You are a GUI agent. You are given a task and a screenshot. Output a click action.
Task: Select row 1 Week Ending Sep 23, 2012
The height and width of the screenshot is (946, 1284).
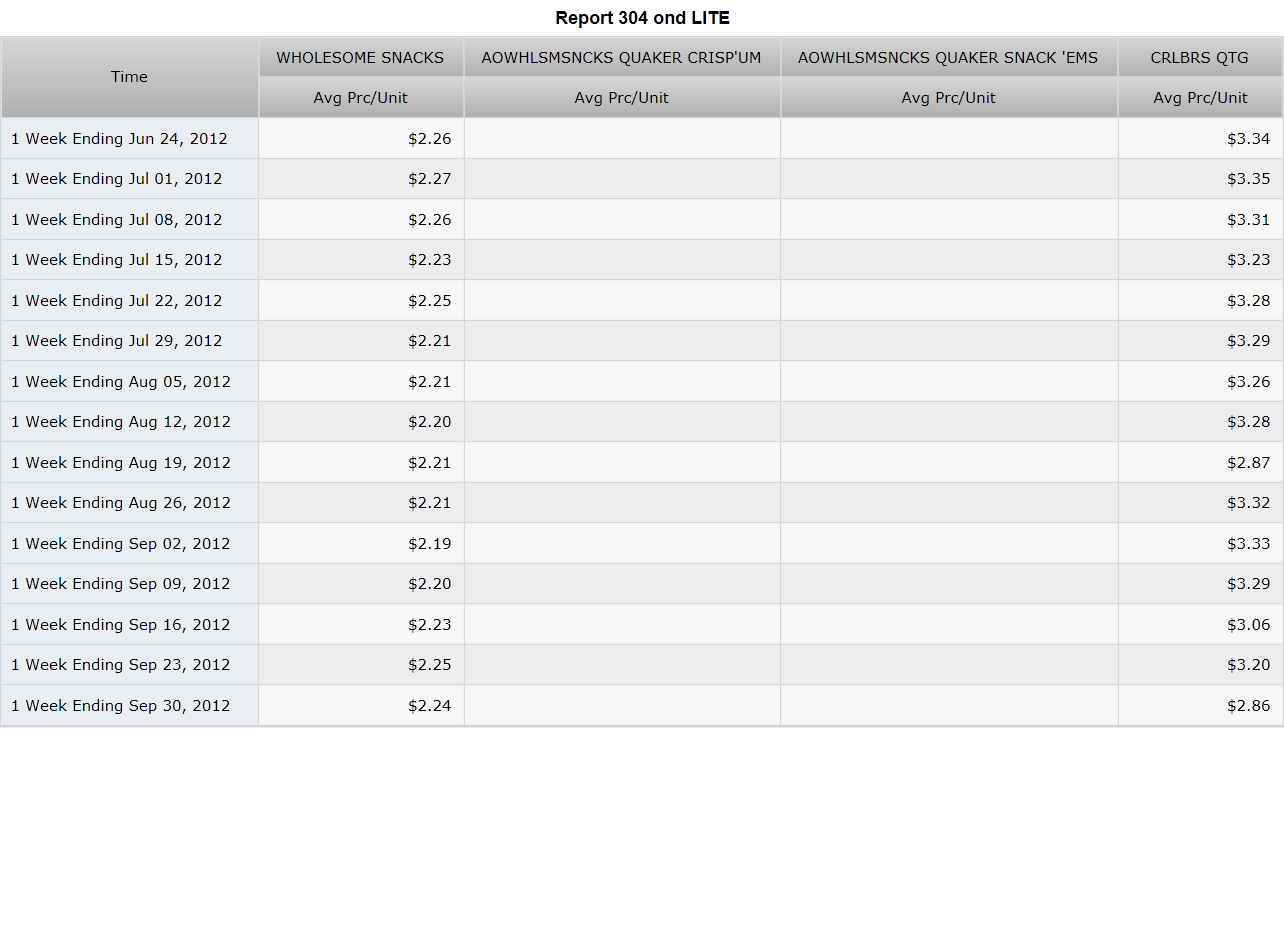(642, 665)
